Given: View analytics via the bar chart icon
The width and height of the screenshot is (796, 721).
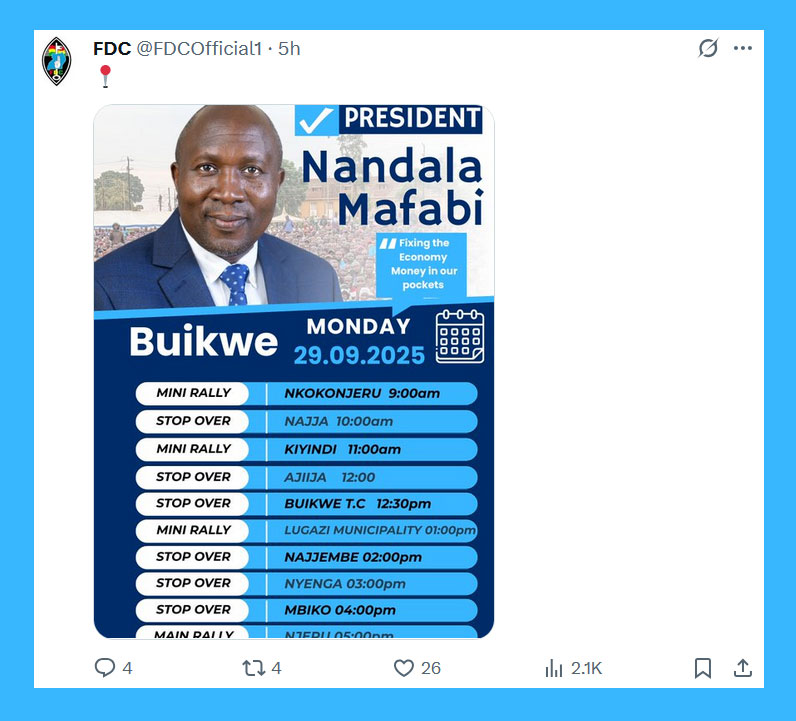Looking at the screenshot, I should 554,668.
